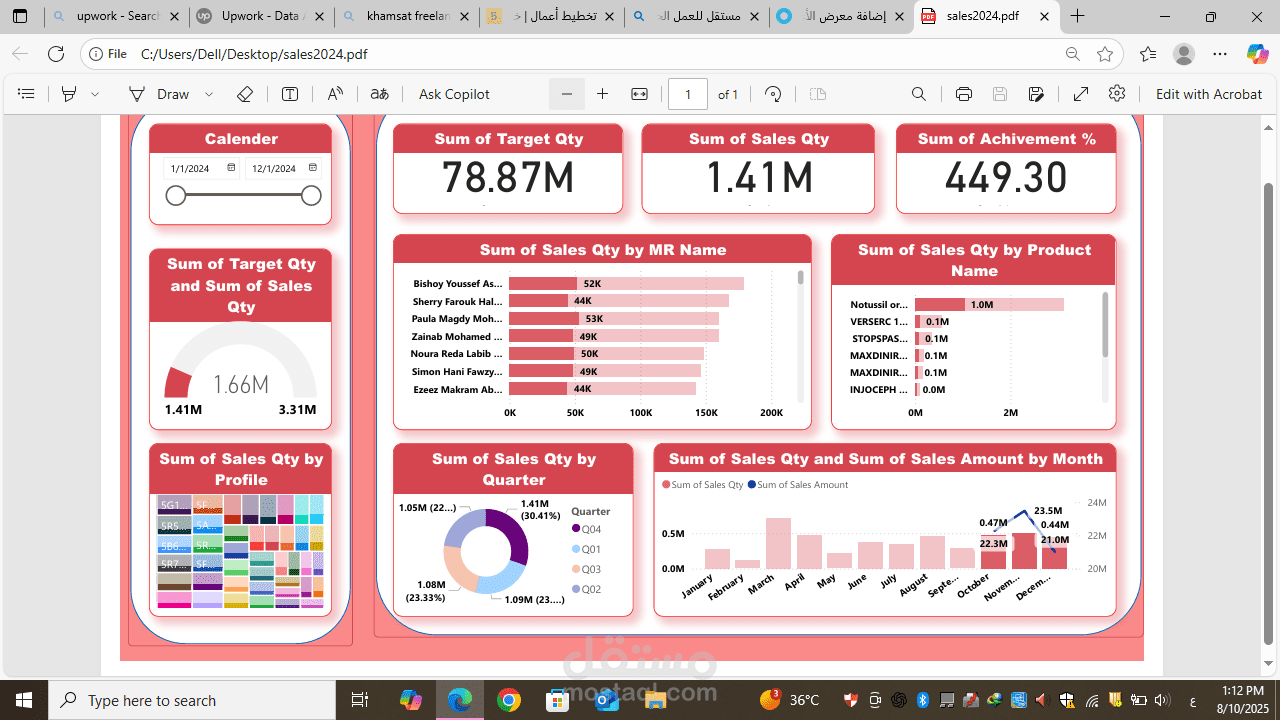1280x720 pixels.
Task: Click the 1/1/2024 start date field
Action: coord(202,168)
